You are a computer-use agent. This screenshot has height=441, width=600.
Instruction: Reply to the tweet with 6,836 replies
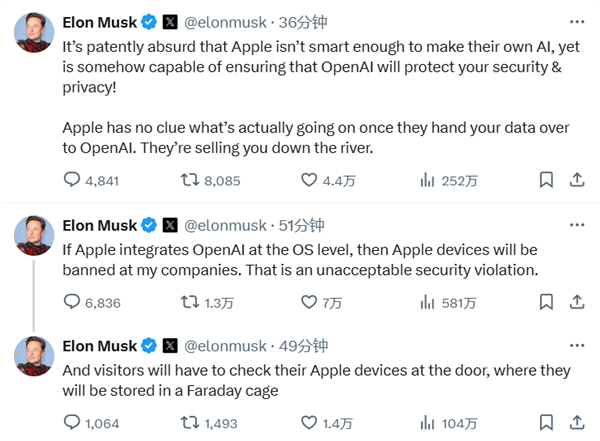[x=72, y=302]
